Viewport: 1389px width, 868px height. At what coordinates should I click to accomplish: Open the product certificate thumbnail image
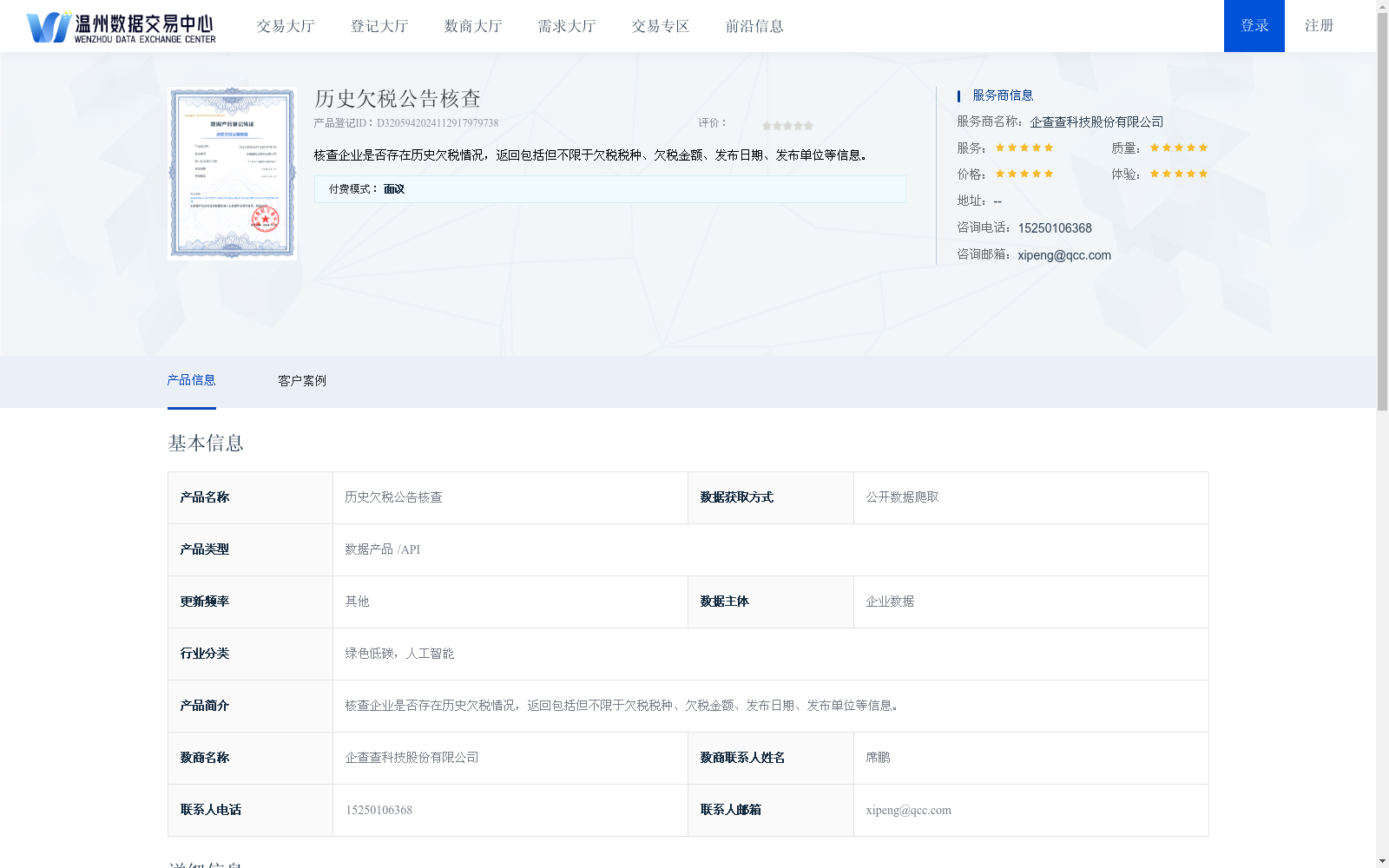231,172
